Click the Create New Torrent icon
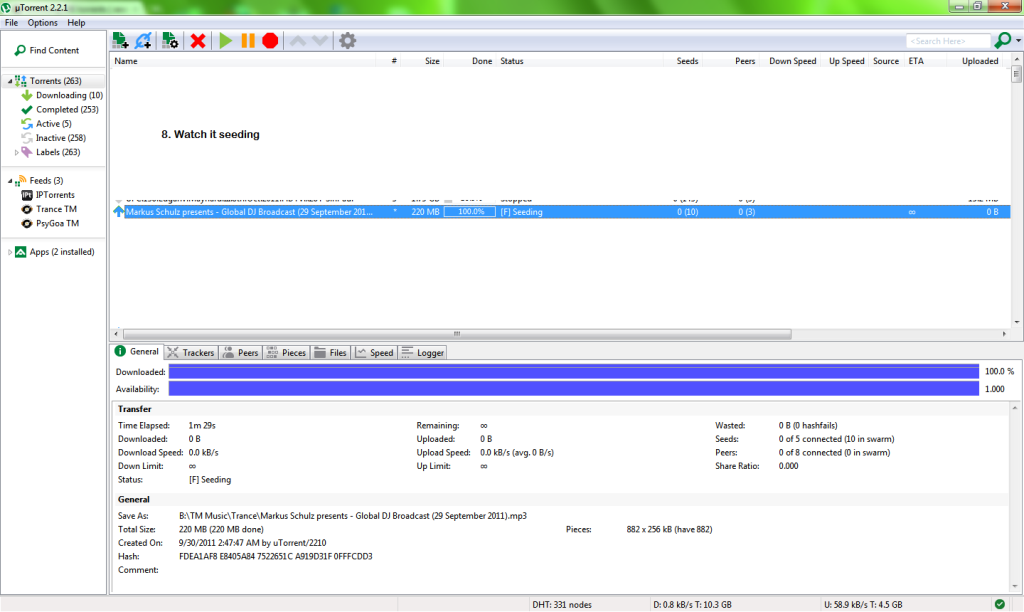This screenshot has width=1024, height=612. 170,40
